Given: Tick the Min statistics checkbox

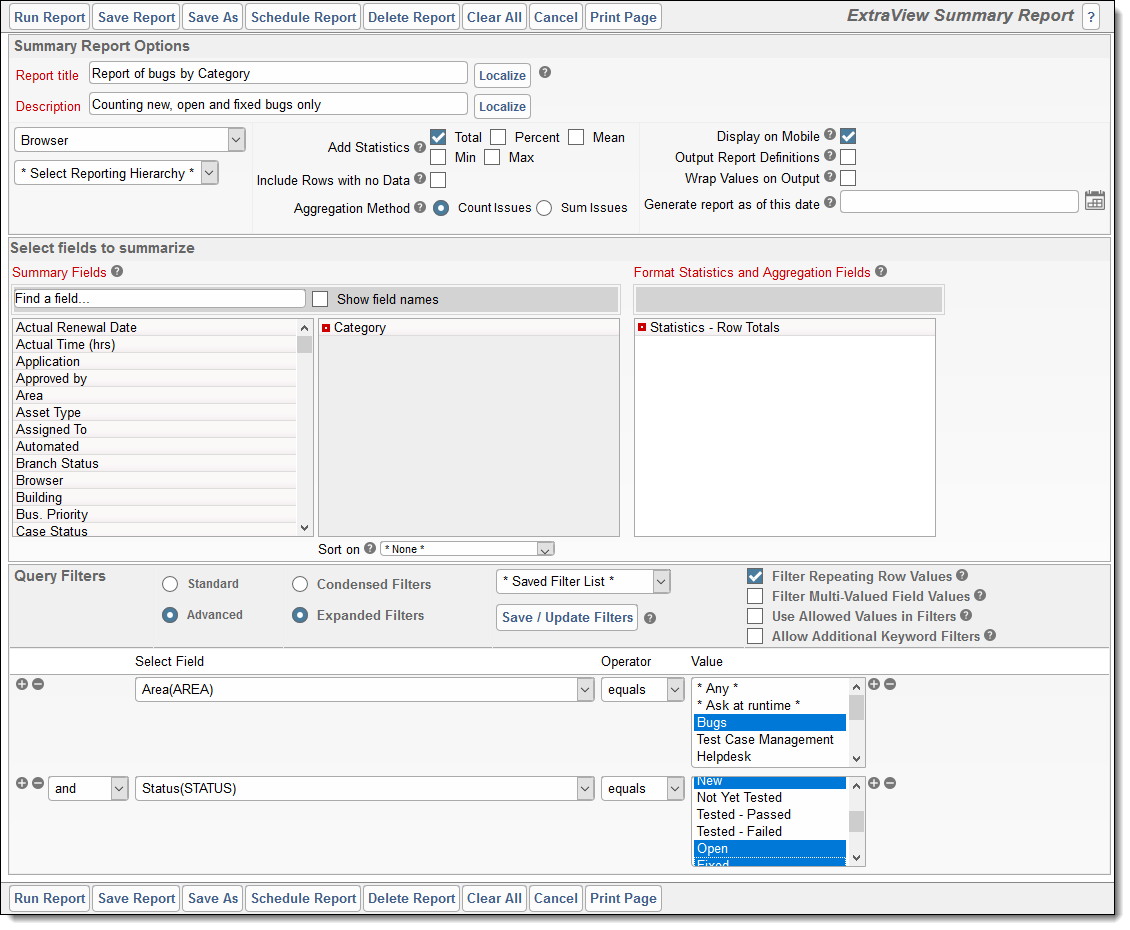Looking at the screenshot, I should (x=438, y=157).
